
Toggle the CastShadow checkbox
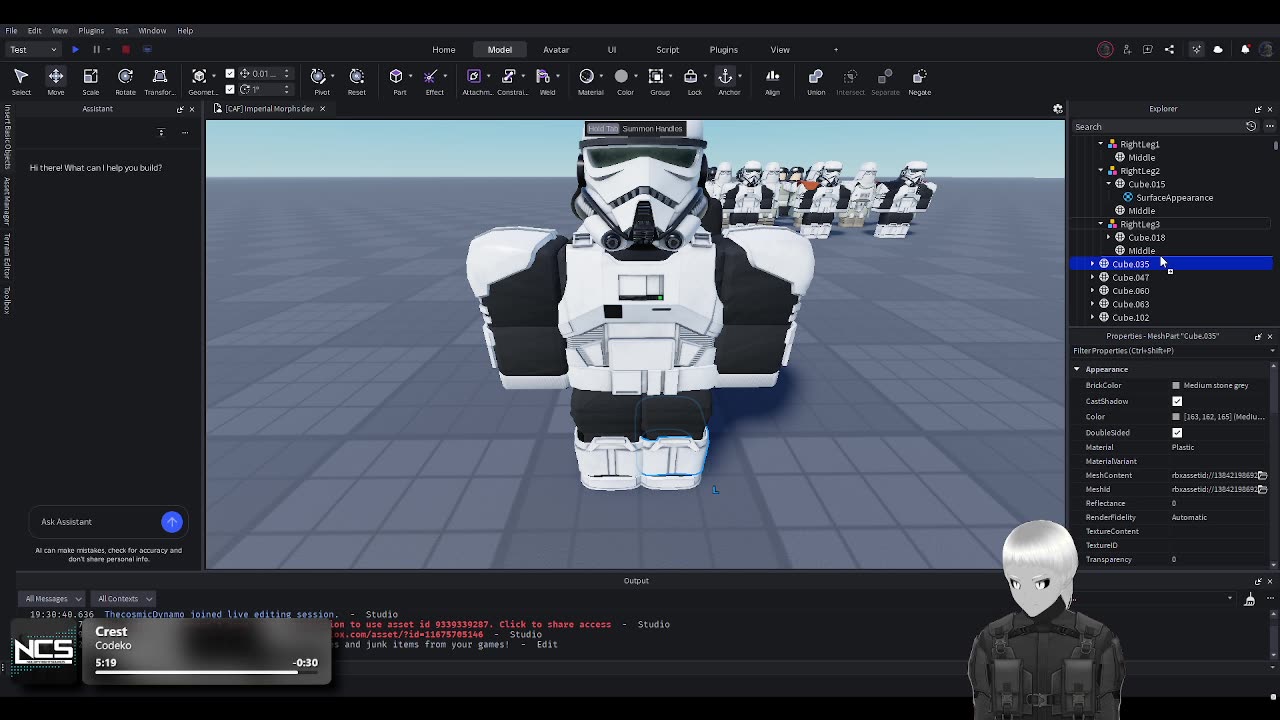click(x=1177, y=401)
